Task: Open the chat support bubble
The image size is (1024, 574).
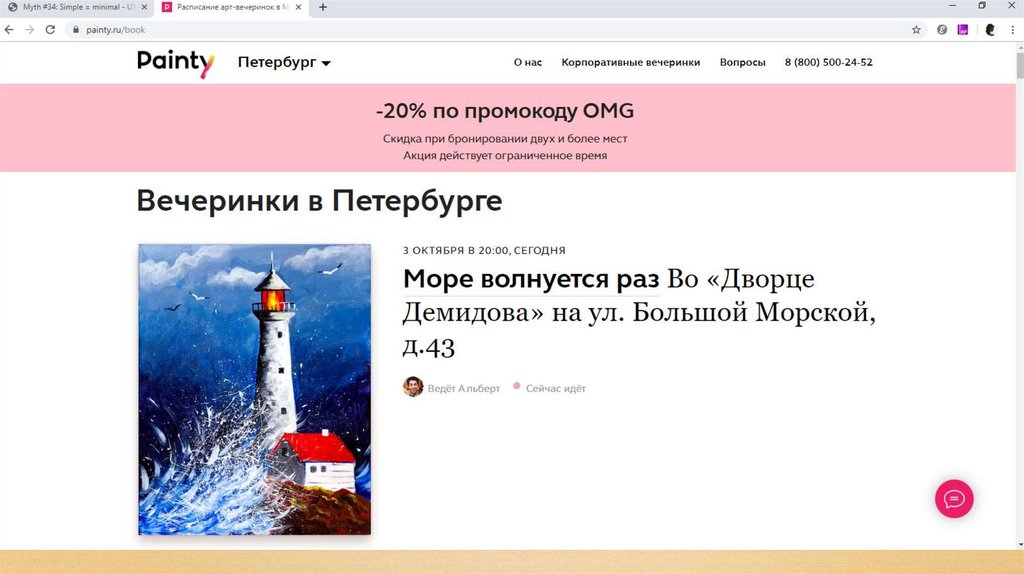Action: (x=954, y=499)
